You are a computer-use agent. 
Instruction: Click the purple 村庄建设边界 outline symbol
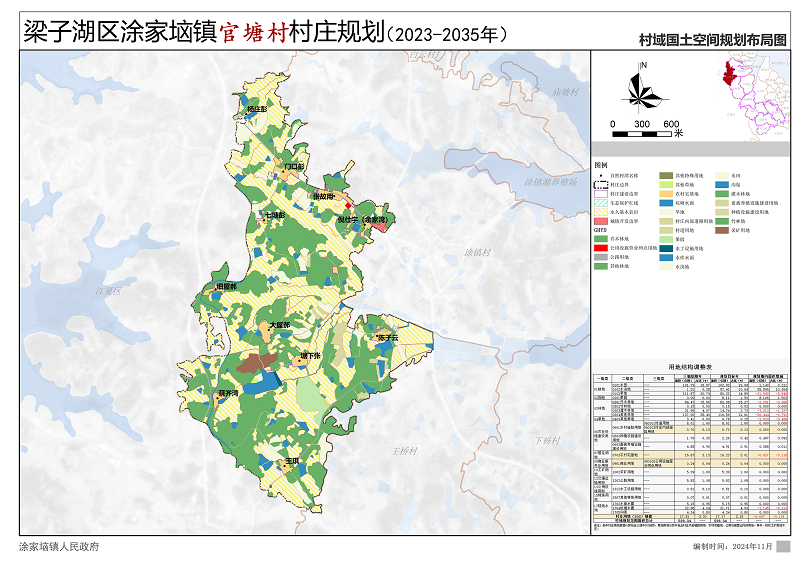pos(603,194)
